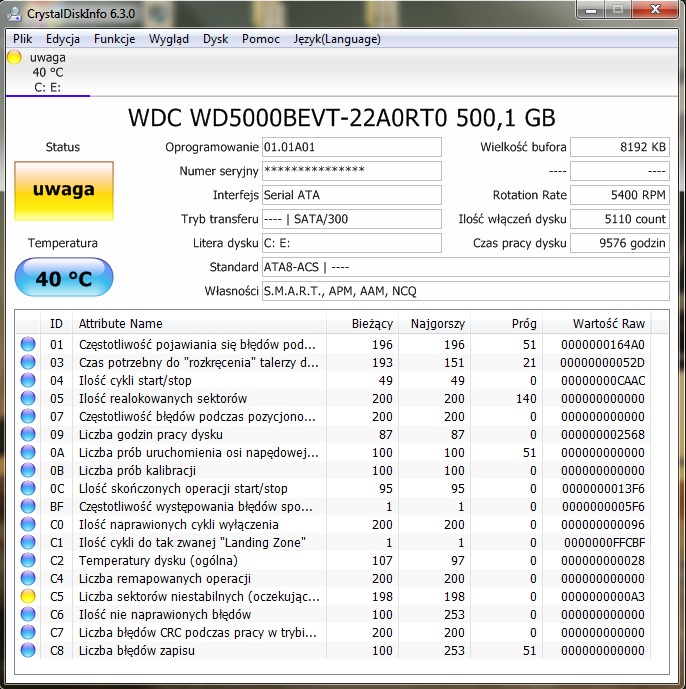The height and width of the screenshot is (689, 686).
Task: Click yellow warning icon for attribute C5
Action: click(28, 596)
